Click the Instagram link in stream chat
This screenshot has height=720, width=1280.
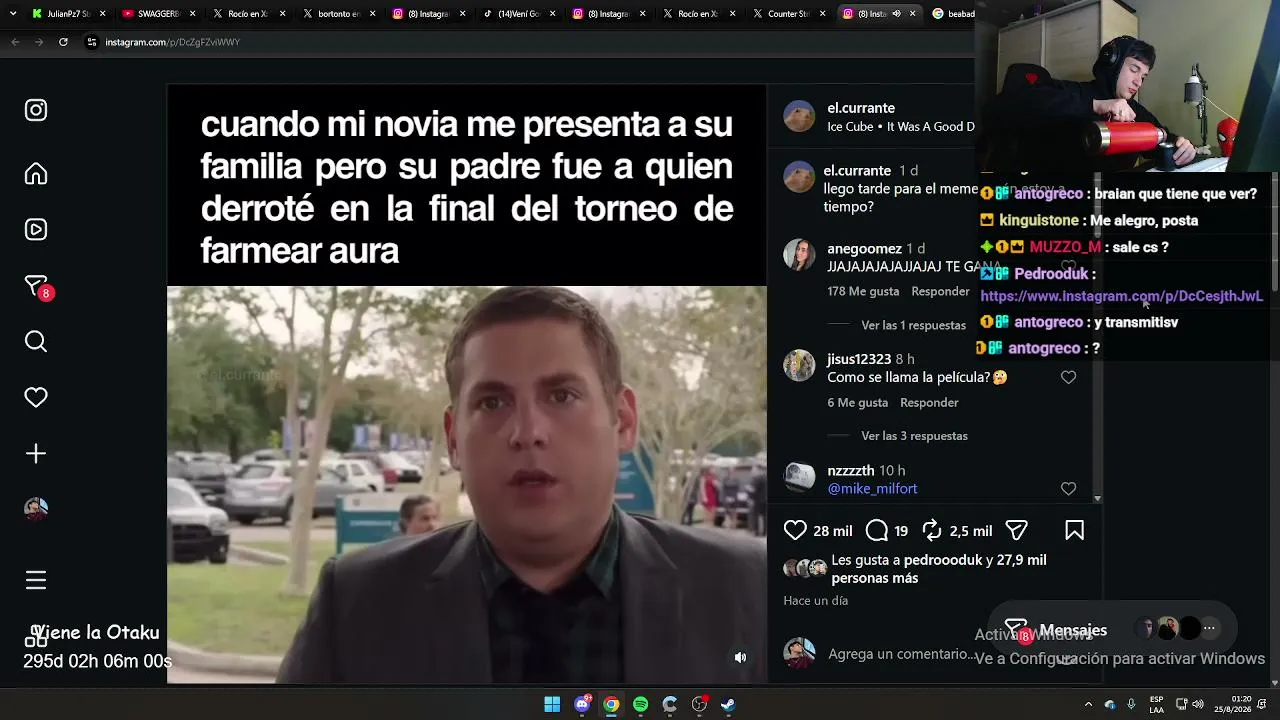click(1121, 296)
